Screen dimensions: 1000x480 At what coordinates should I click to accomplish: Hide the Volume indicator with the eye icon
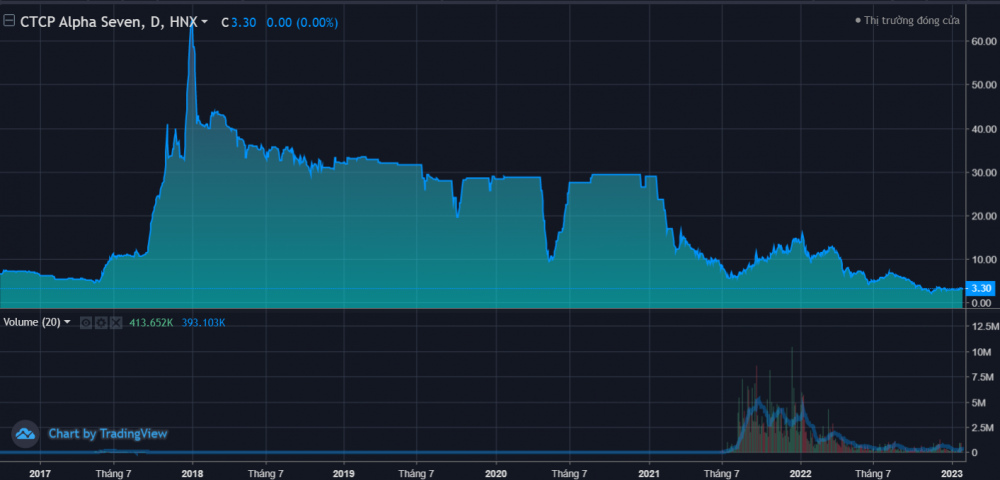(87, 322)
